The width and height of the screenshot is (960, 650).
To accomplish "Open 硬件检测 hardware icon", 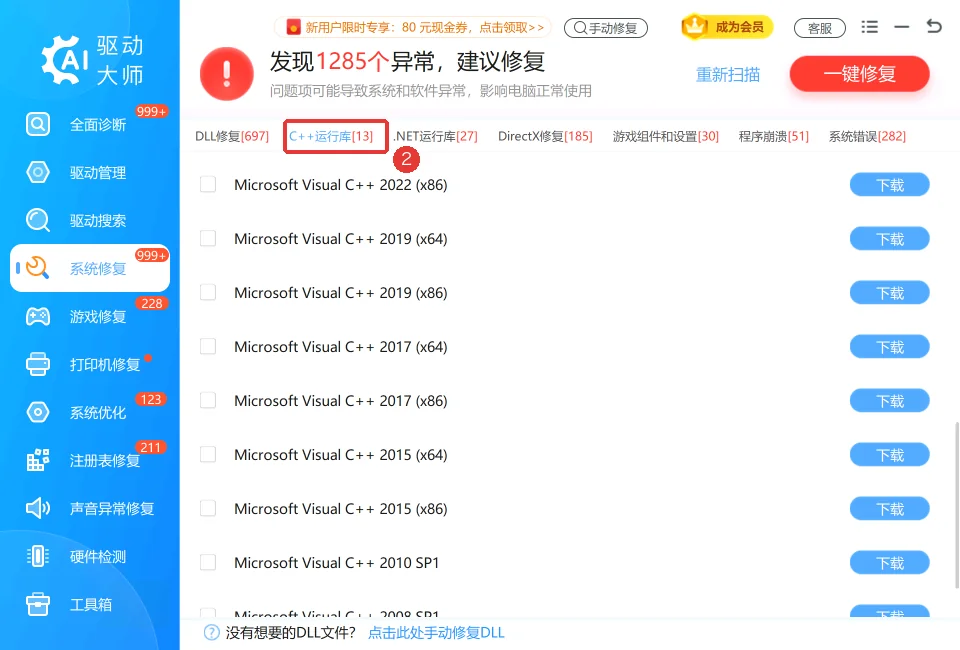I will [38, 556].
